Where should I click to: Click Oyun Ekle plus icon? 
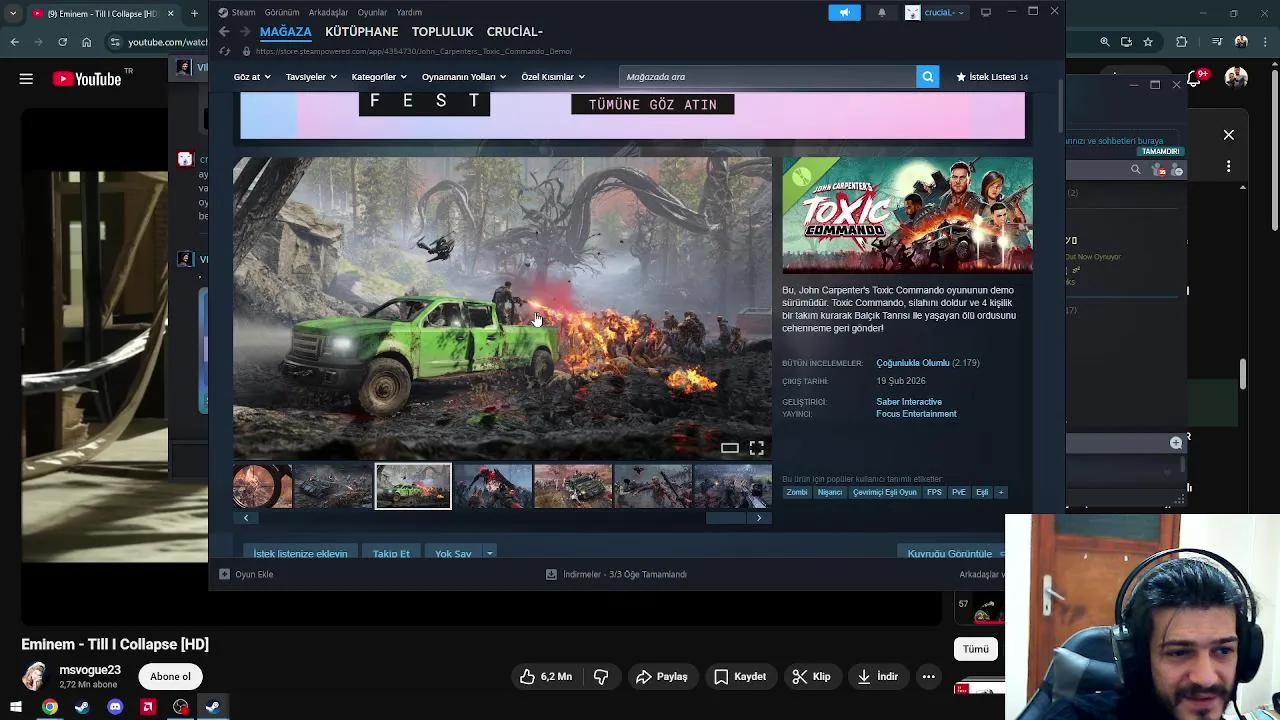(x=224, y=574)
